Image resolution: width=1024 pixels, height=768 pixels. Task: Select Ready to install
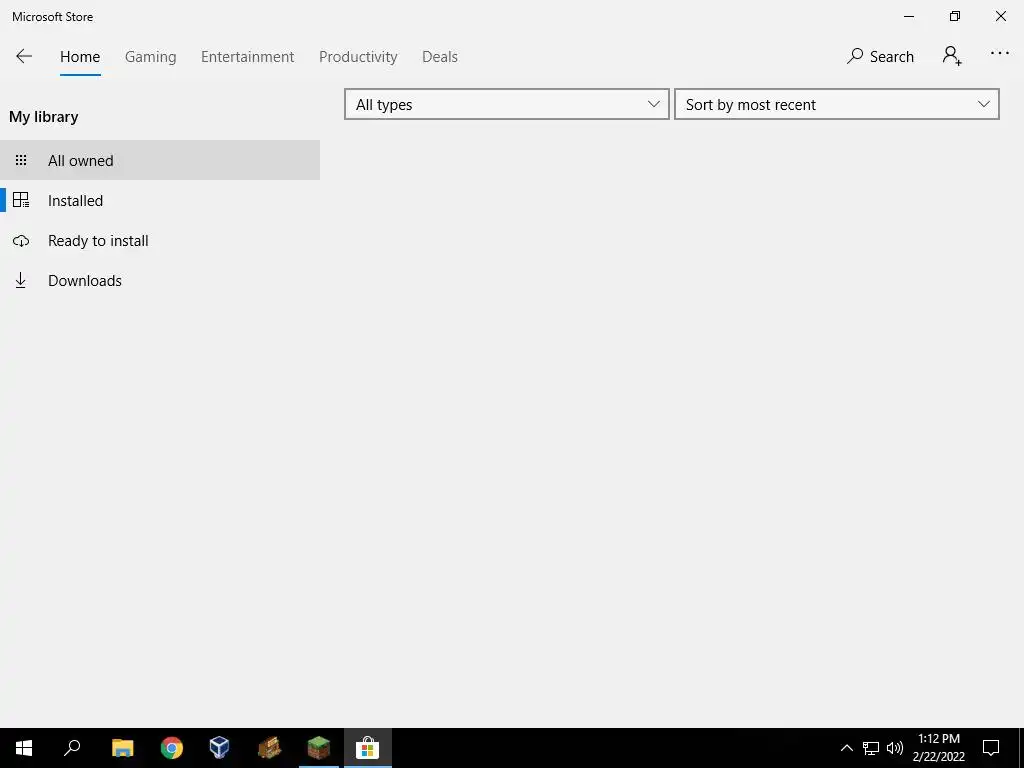(160, 240)
